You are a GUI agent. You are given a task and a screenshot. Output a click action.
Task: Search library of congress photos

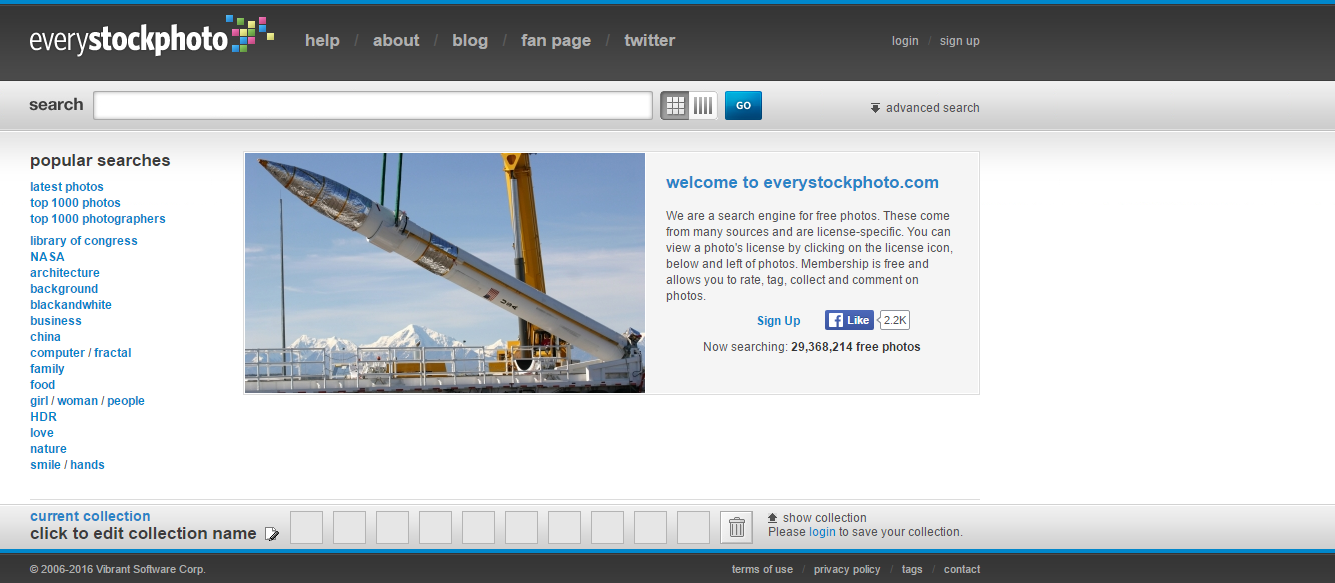click(x=84, y=241)
